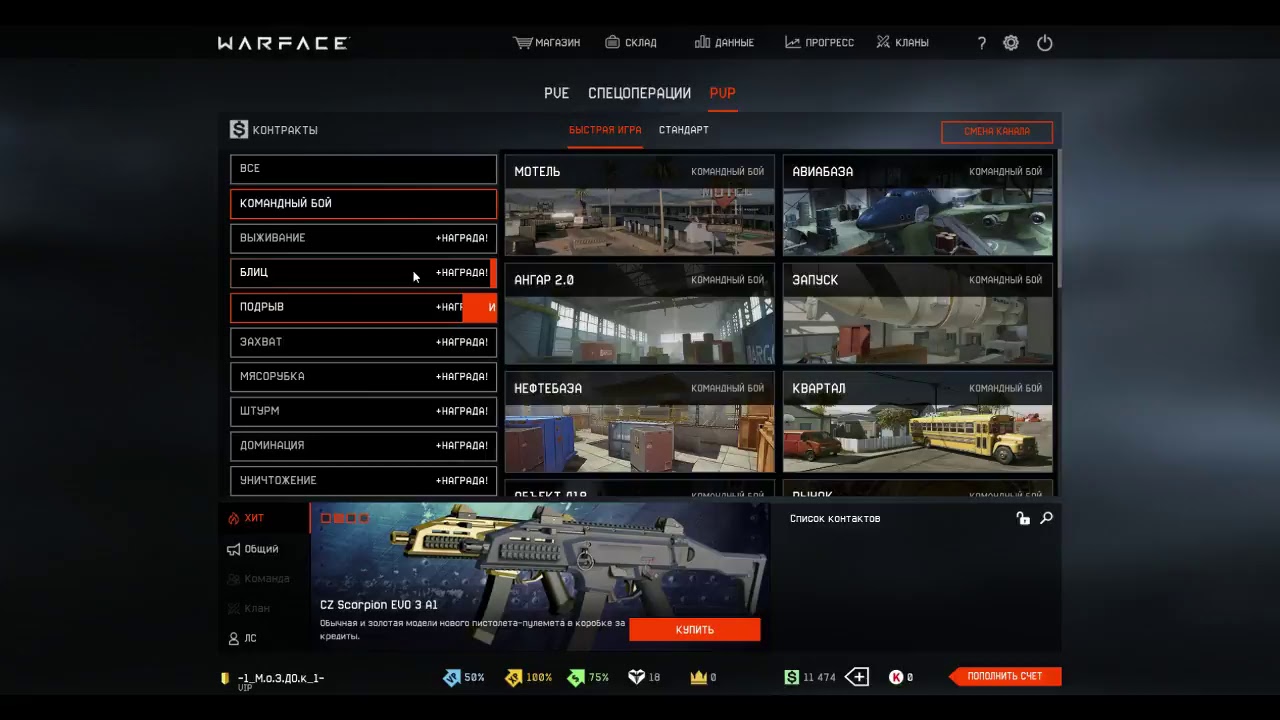Click the green 75% money booster icon

pyautogui.click(x=576, y=678)
